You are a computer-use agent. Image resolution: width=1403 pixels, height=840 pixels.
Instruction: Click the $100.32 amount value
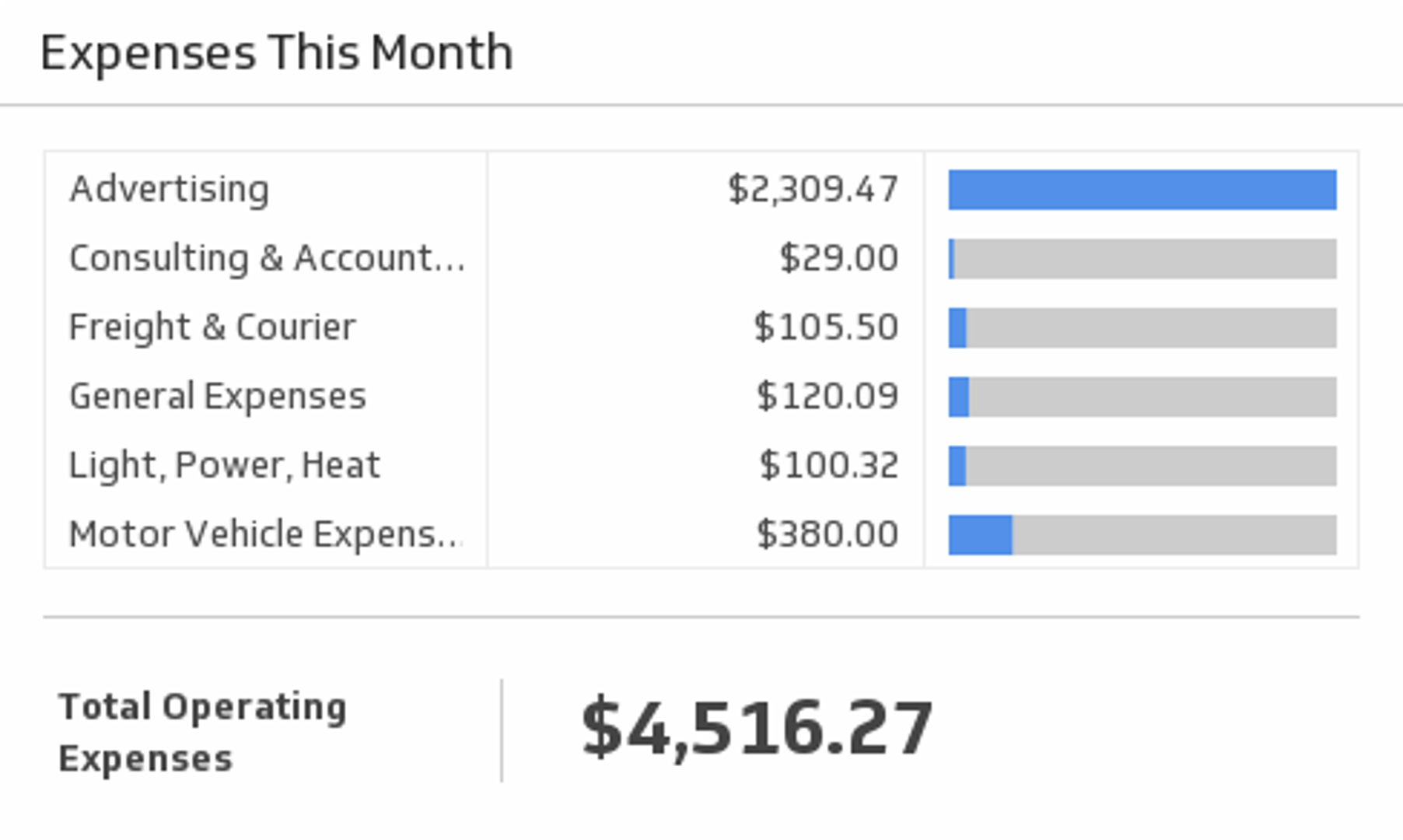pos(829,465)
